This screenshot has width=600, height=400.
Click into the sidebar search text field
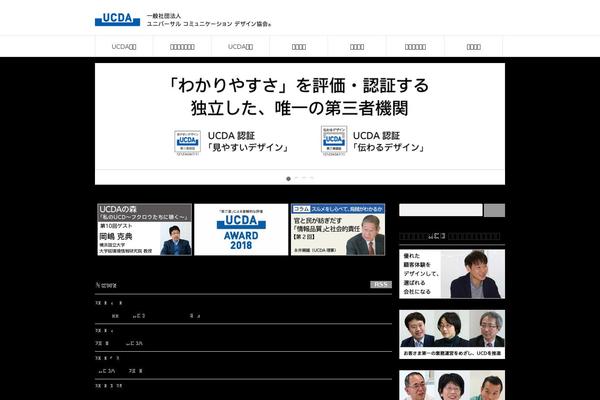(441, 210)
